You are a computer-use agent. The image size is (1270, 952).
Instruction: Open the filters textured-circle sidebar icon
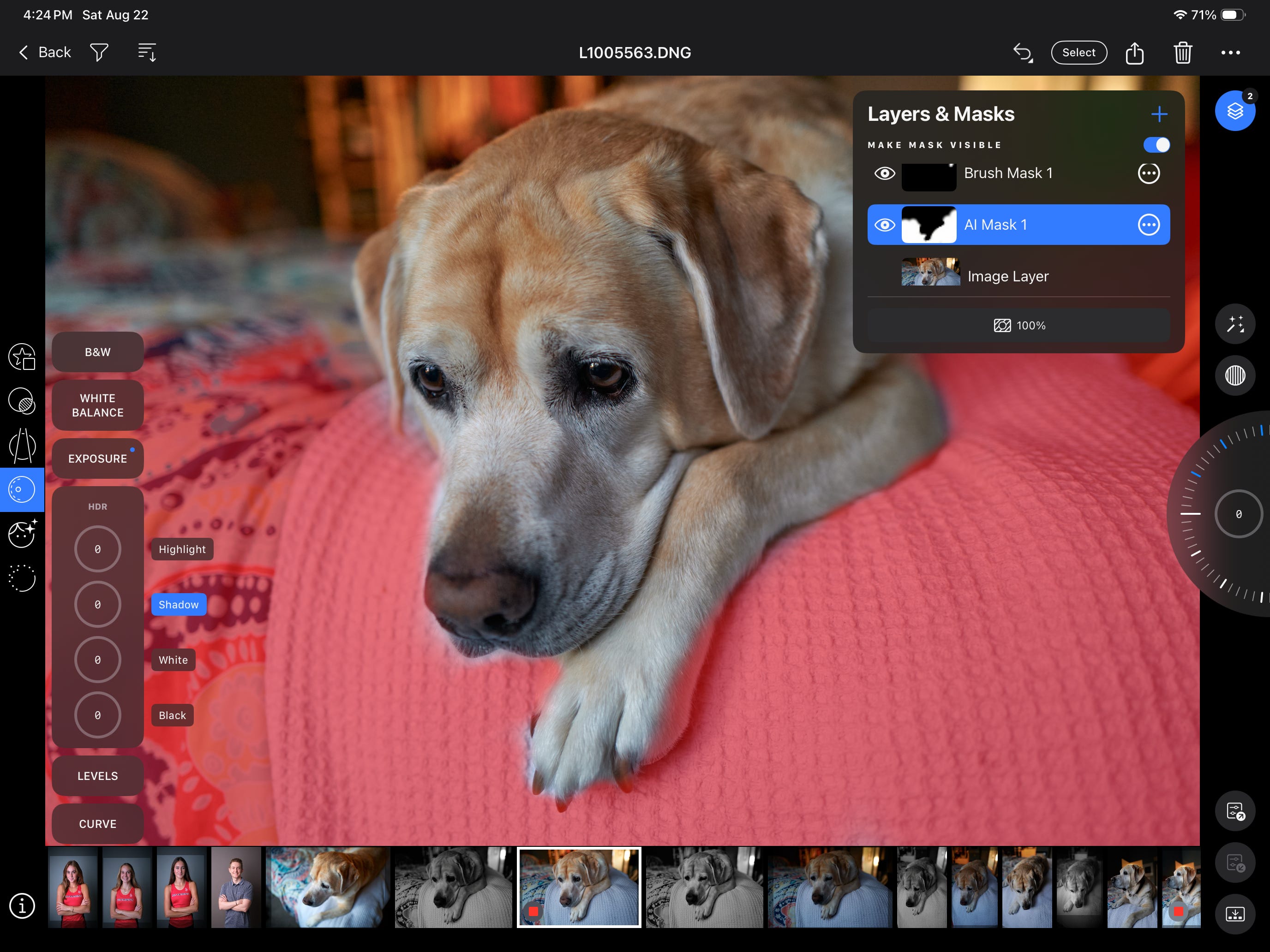22,401
